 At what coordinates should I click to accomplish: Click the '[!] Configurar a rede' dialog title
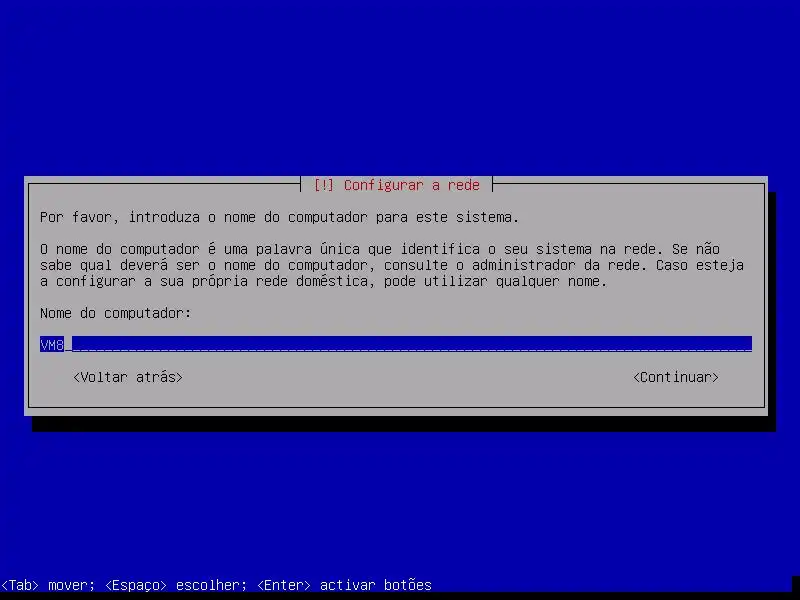(x=396, y=185)
